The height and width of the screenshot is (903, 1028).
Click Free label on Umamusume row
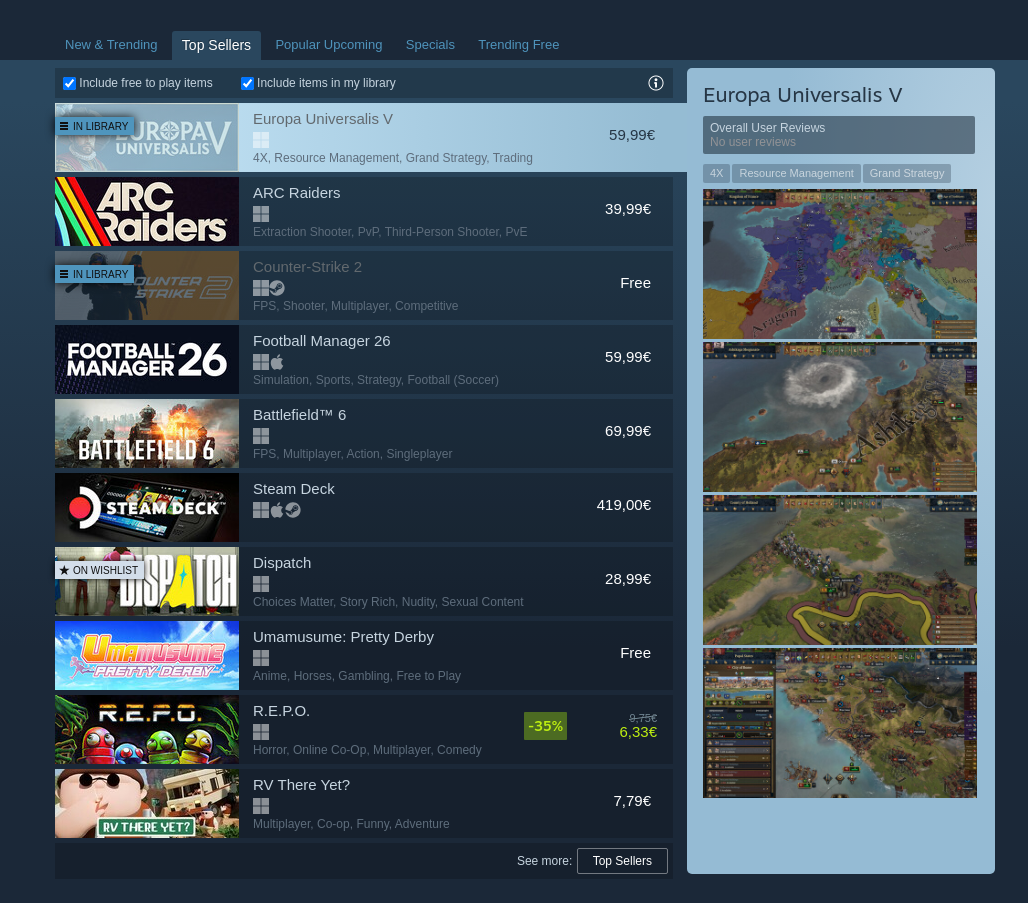pyautogui.click(x=635, y=653)
